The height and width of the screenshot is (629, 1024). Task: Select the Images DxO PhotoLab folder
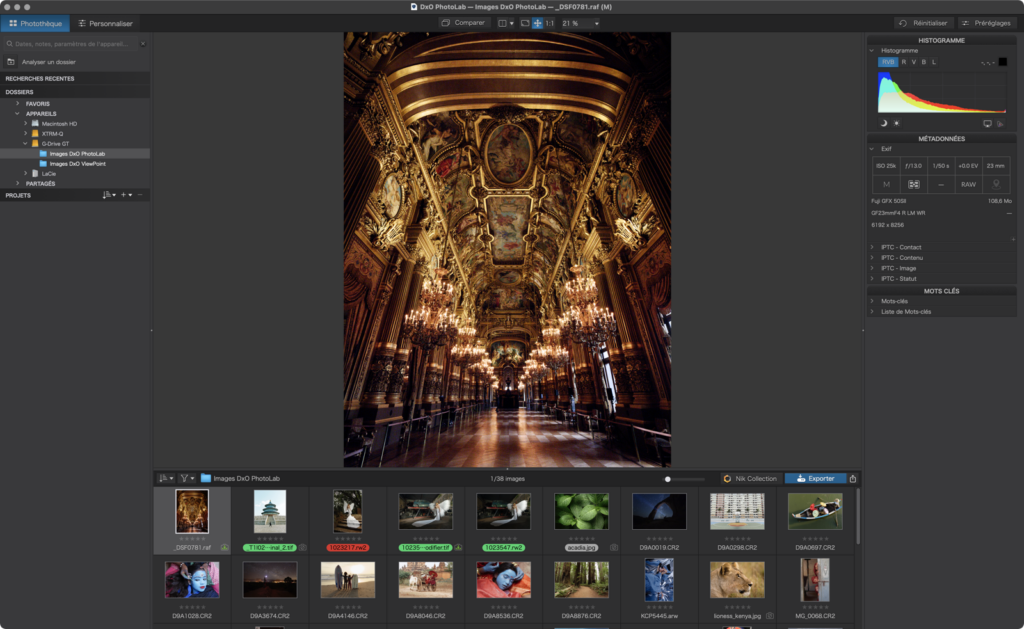[75, 153]
